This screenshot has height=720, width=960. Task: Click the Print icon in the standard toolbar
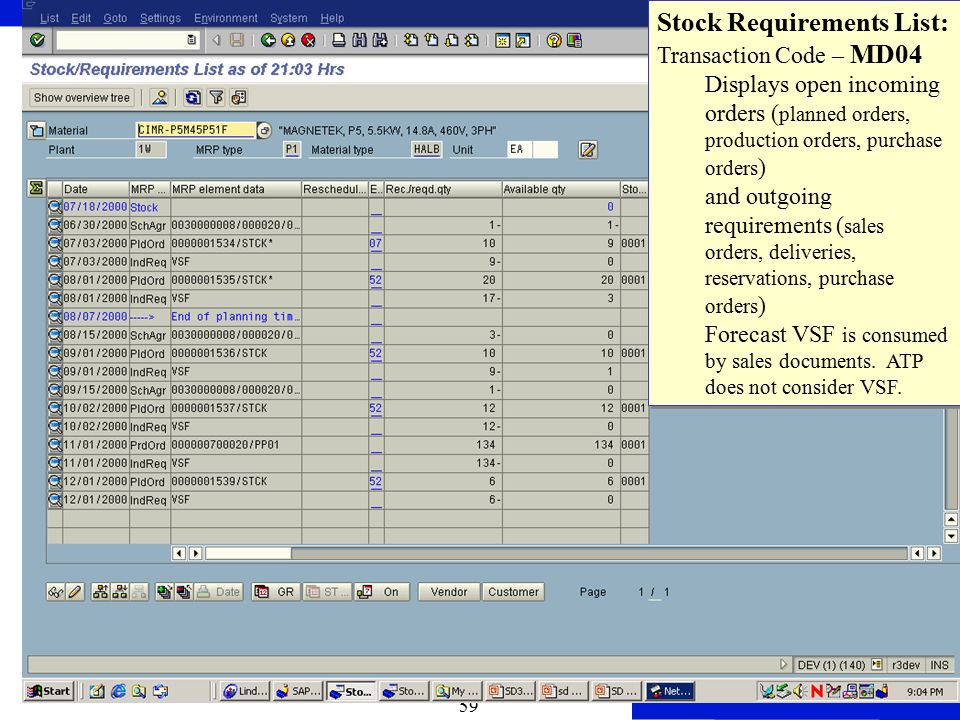point(339,40)
